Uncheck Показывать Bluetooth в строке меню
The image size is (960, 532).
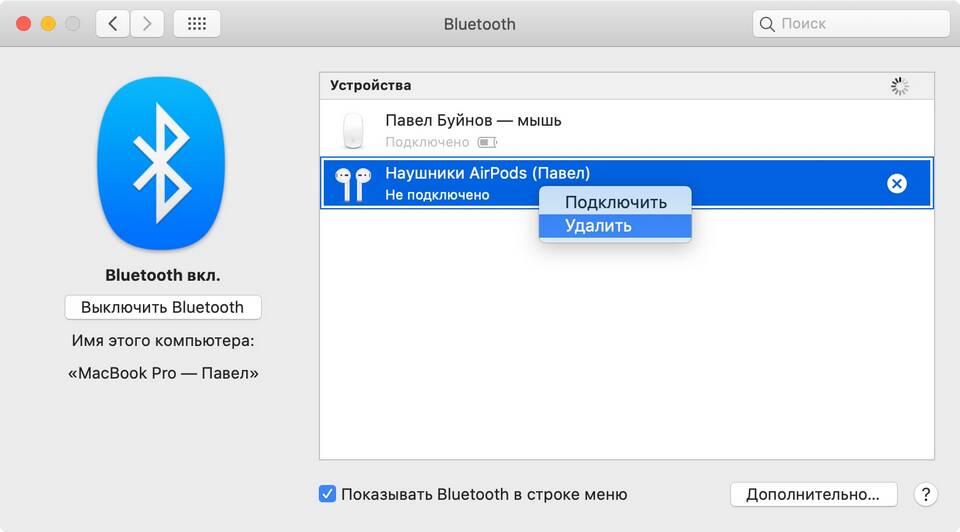[x=327, y=493]
